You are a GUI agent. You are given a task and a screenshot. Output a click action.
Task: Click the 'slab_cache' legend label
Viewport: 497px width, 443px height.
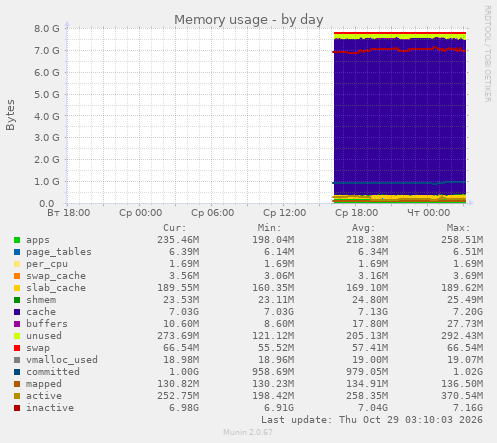pos(56,288)
